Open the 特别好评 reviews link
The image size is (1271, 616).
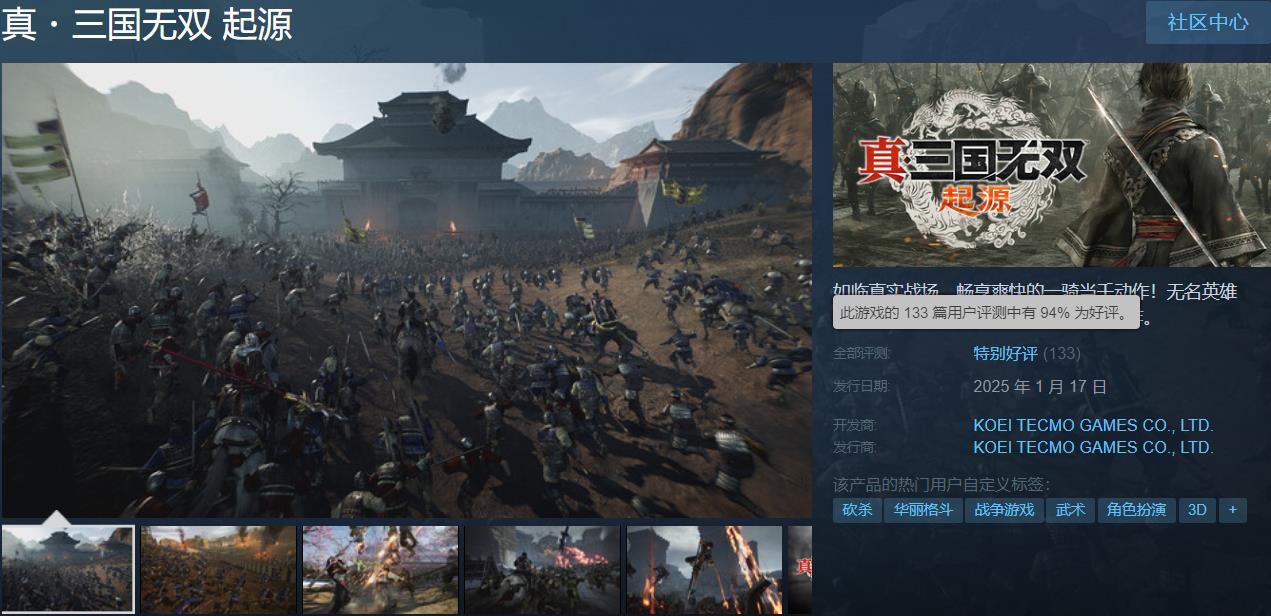point(1005,353)
